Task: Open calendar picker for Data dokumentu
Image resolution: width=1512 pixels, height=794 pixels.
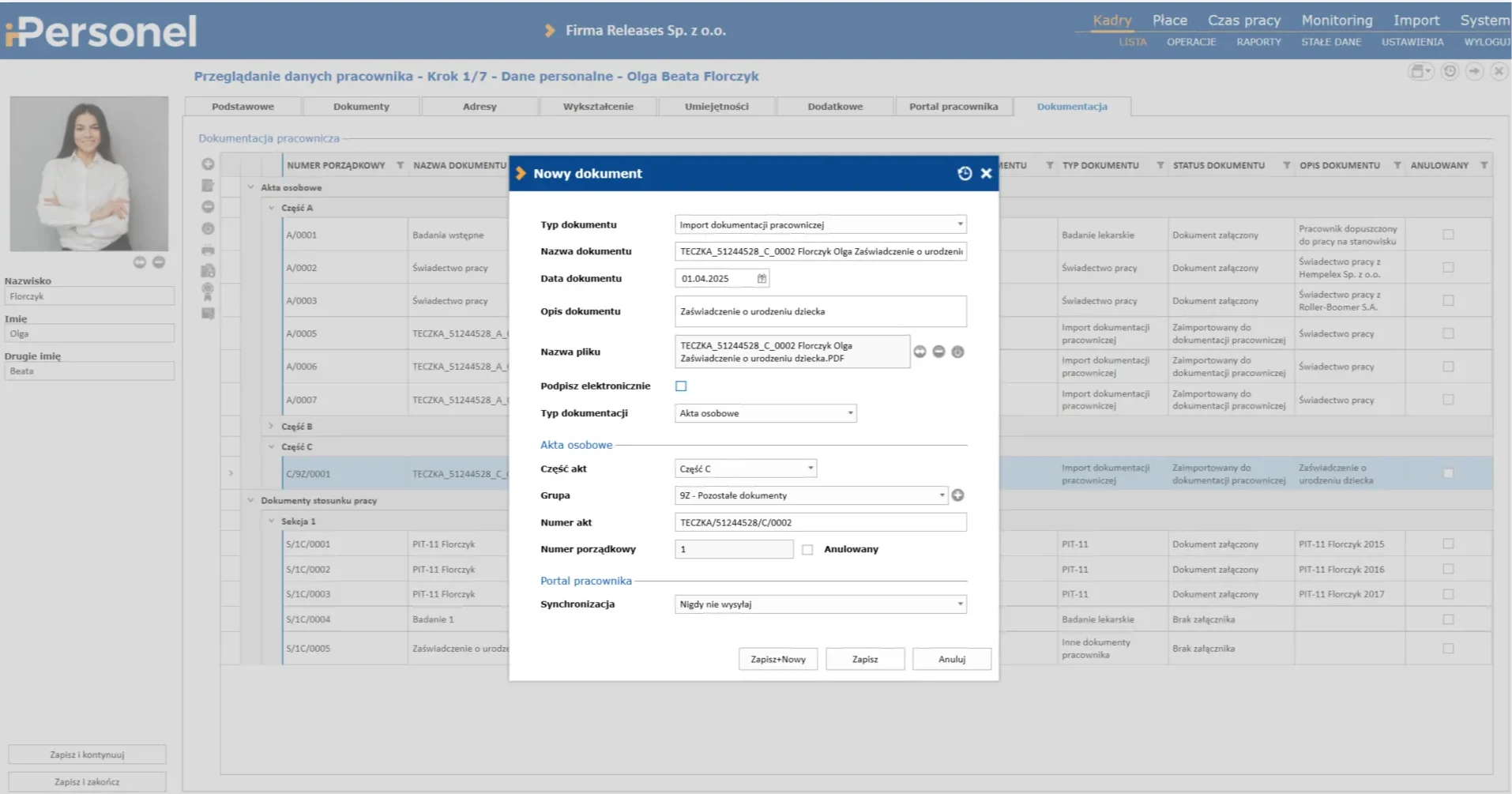Action: [x=762, y=279]
